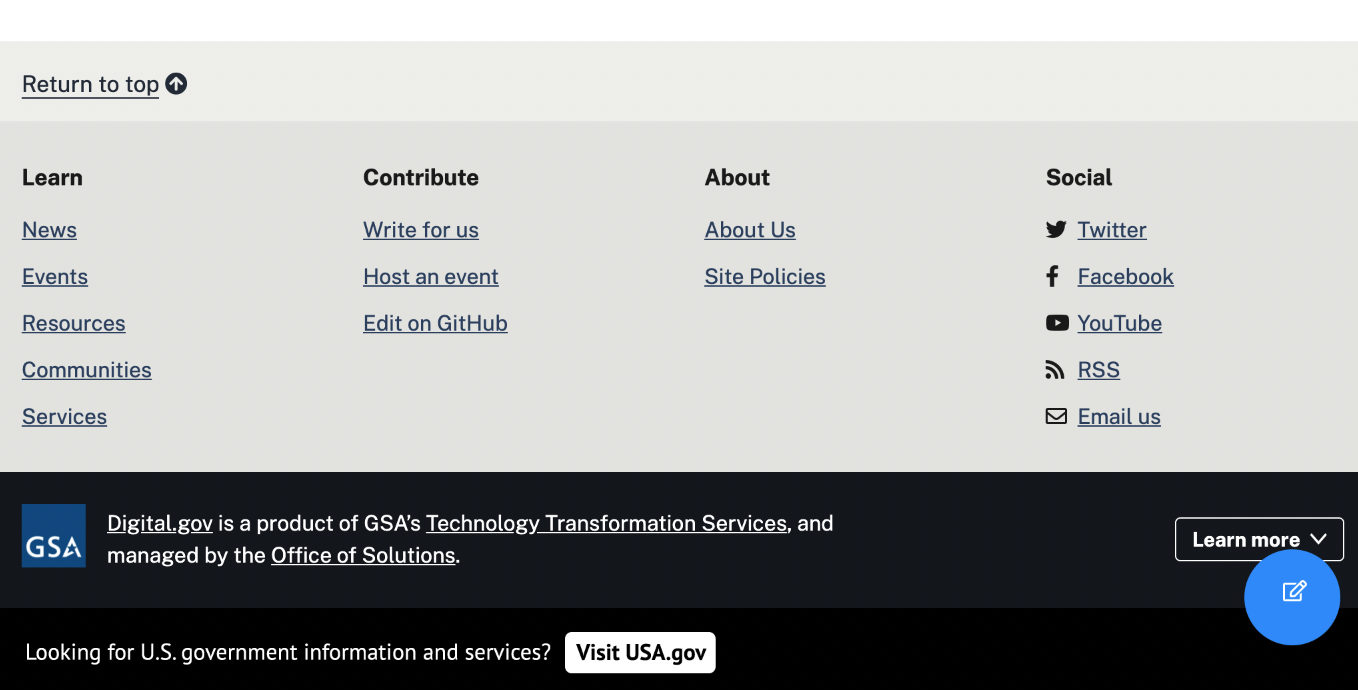Open the Communities link
1358x690 pixels.
click(x=86, y=370)
